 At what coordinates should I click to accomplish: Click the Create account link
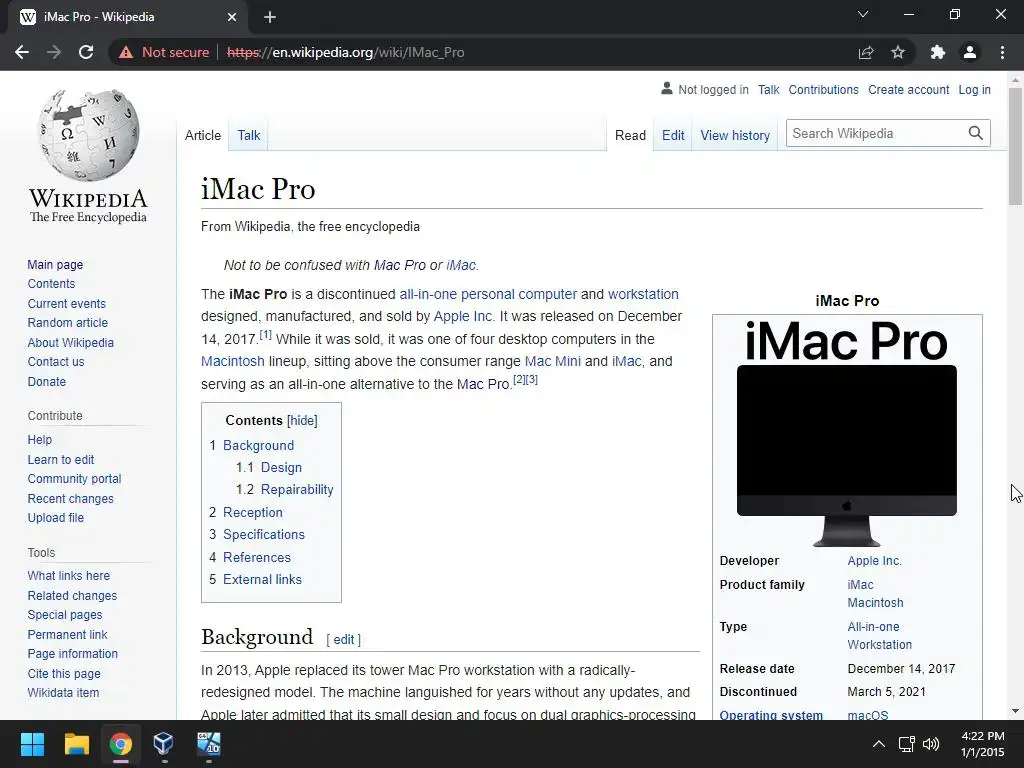click(908, 89)
